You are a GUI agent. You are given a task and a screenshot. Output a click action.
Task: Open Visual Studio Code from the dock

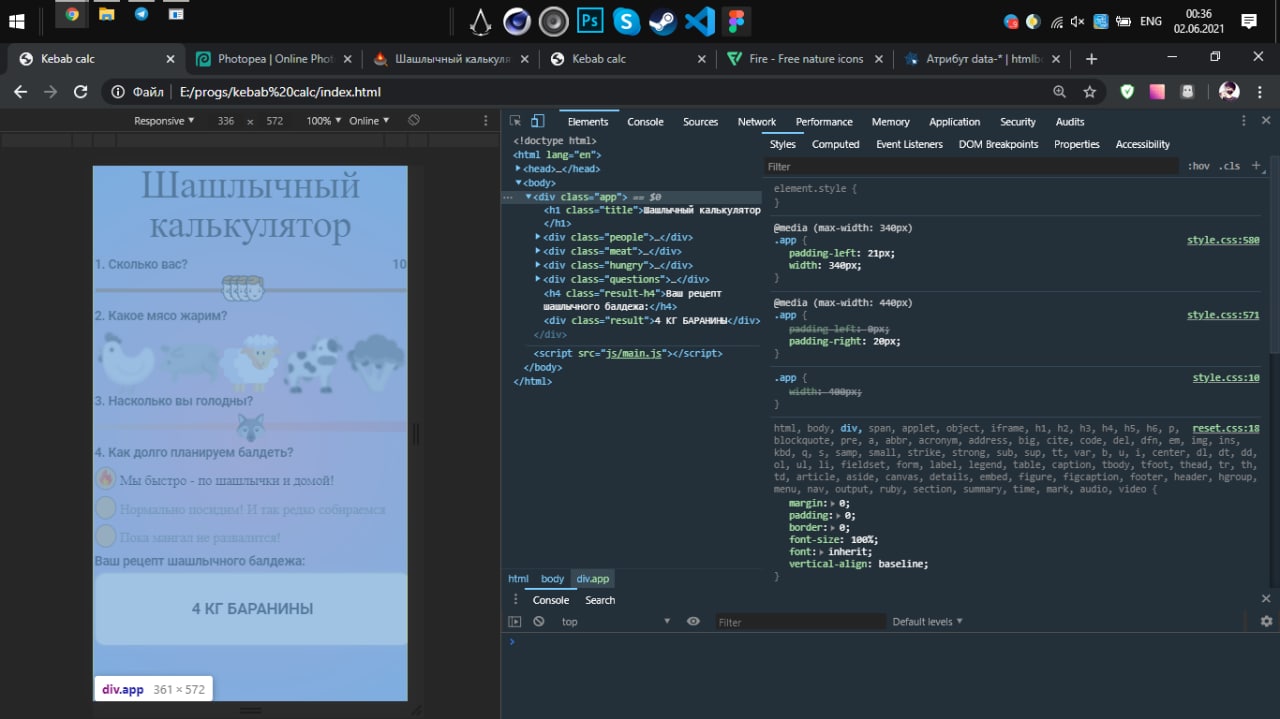[x=700, y=20]
